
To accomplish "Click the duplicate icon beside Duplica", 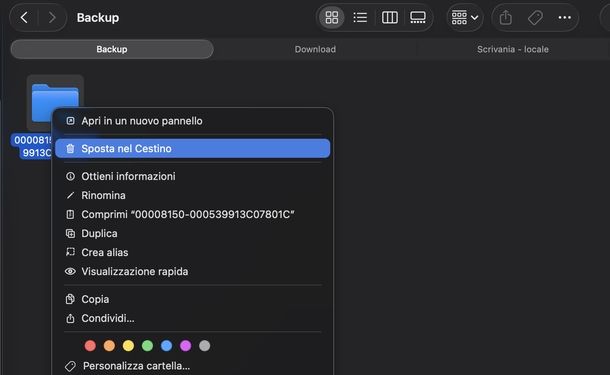I will pos(70,233).
